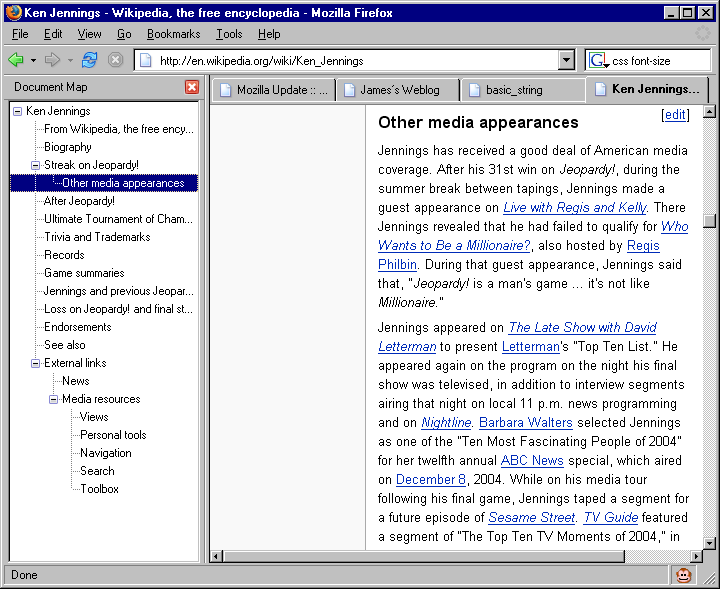Screen dimensions: 720x589
Task: Select the Ken Jennings tab
Action: [647, 89]
